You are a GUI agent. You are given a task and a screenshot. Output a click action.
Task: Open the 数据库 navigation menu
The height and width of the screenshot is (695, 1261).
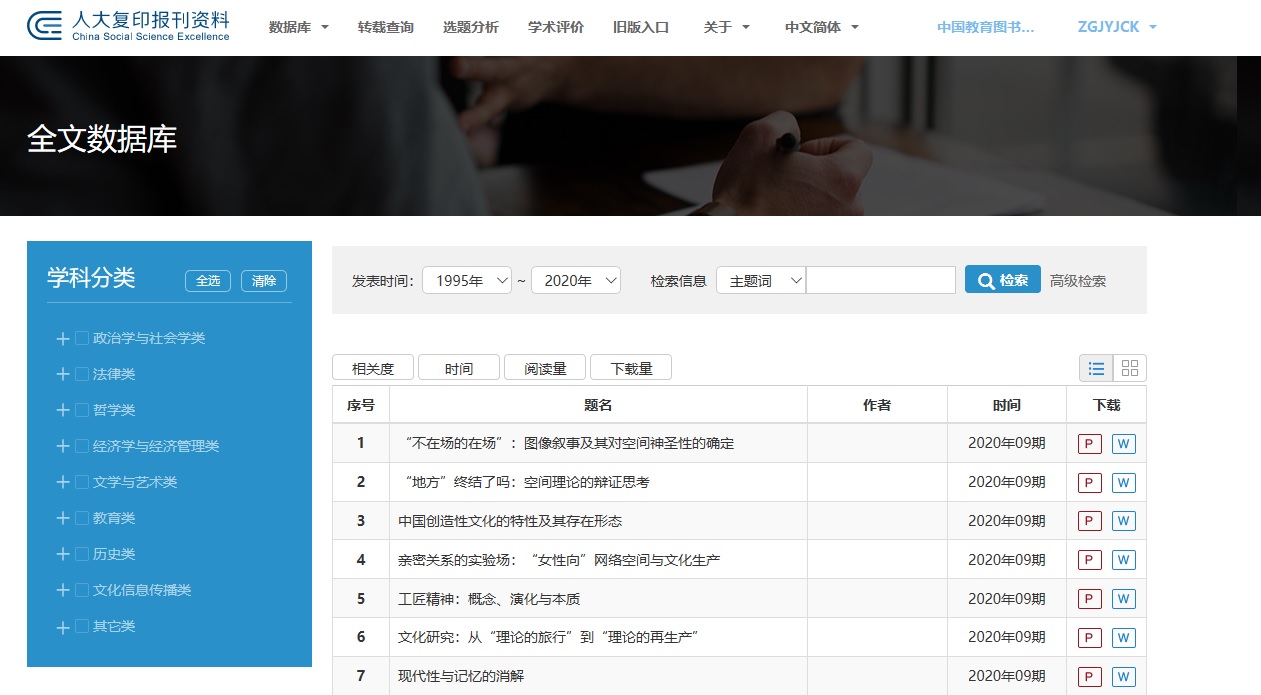pyautogui.click(x=298, y=28)
